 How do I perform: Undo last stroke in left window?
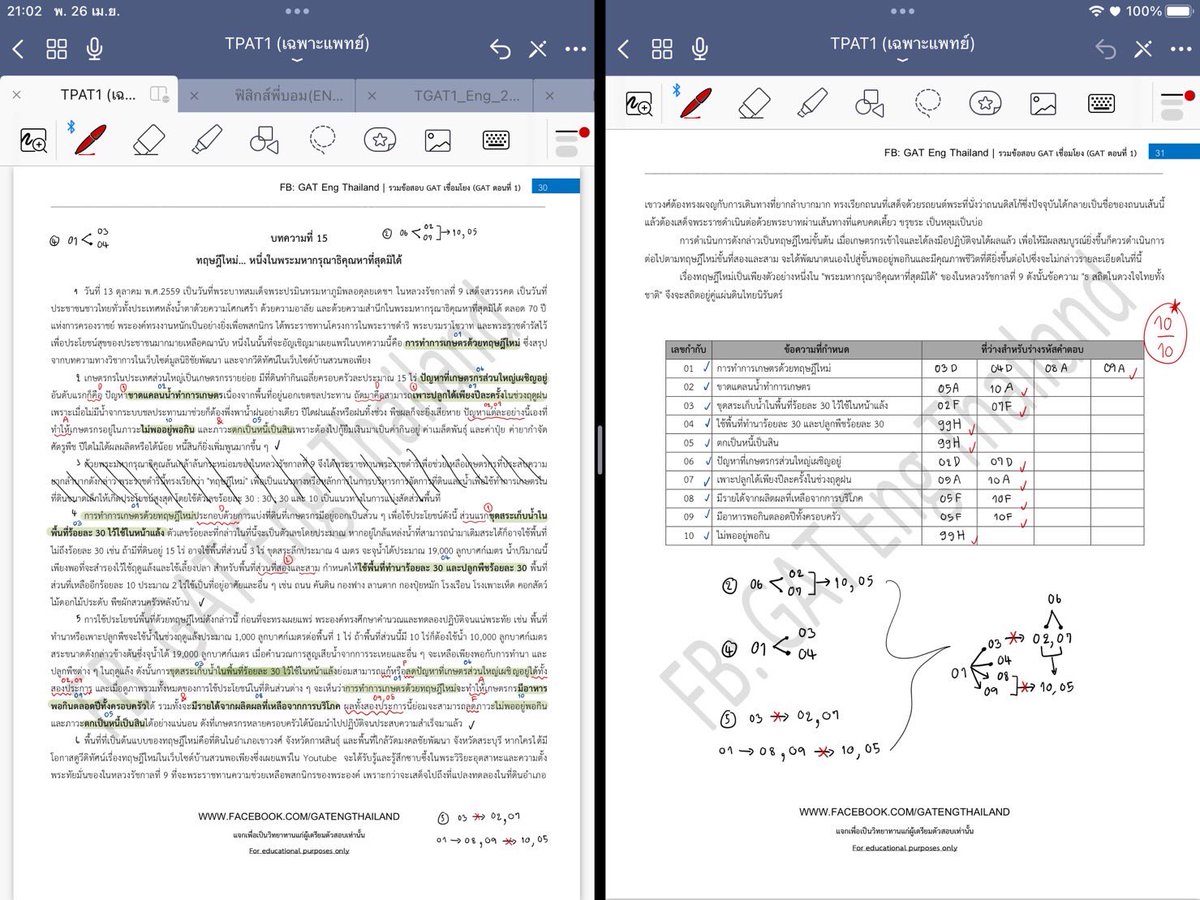(x=500, y=49)
